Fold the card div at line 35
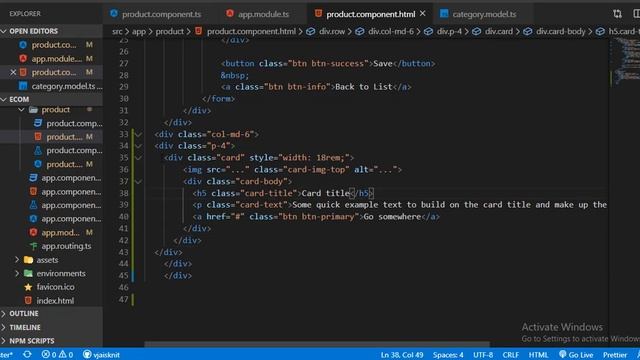 pyautogui.click(x=139, y=158)
